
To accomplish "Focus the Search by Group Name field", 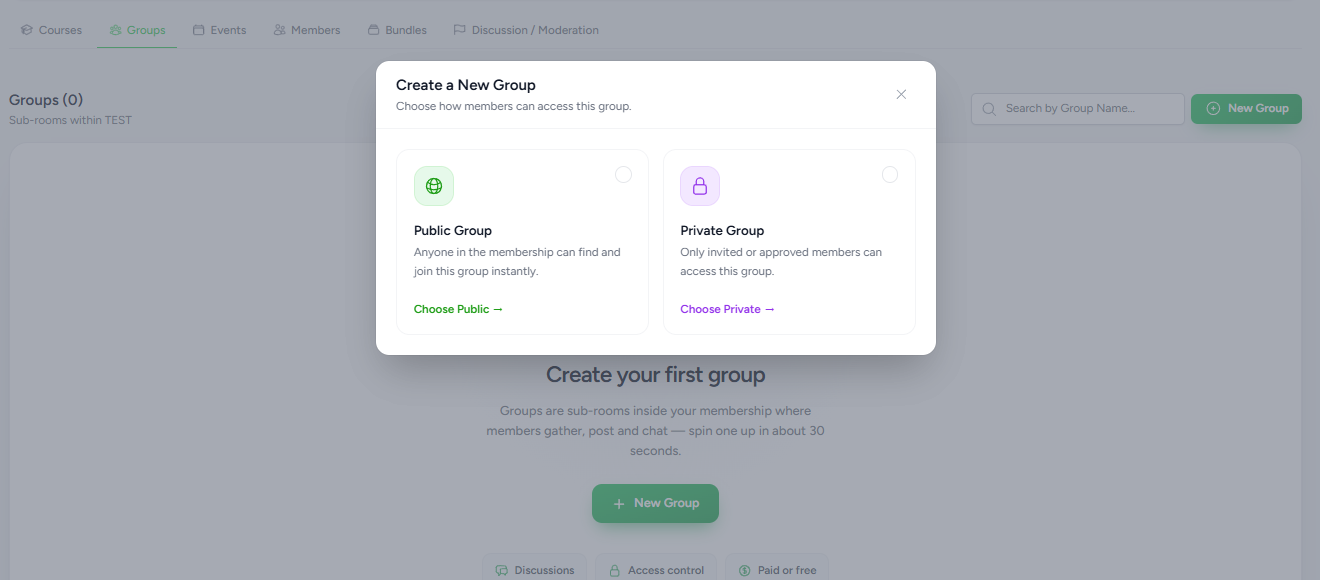I will coord(1078,109).
